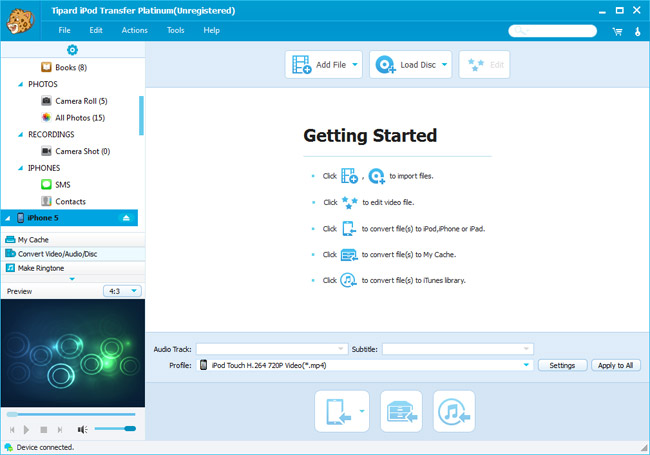
Task: Open the settings gear in the sidebar
Action: pyautogui.click(x=72, y=50)
